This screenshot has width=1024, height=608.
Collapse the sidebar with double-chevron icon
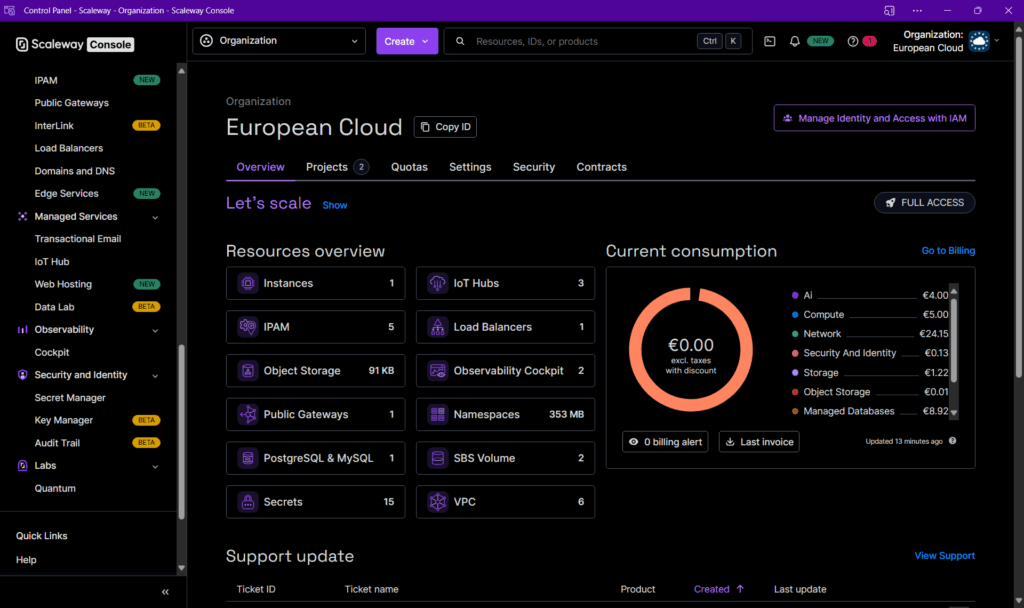[x=165, y=592]
